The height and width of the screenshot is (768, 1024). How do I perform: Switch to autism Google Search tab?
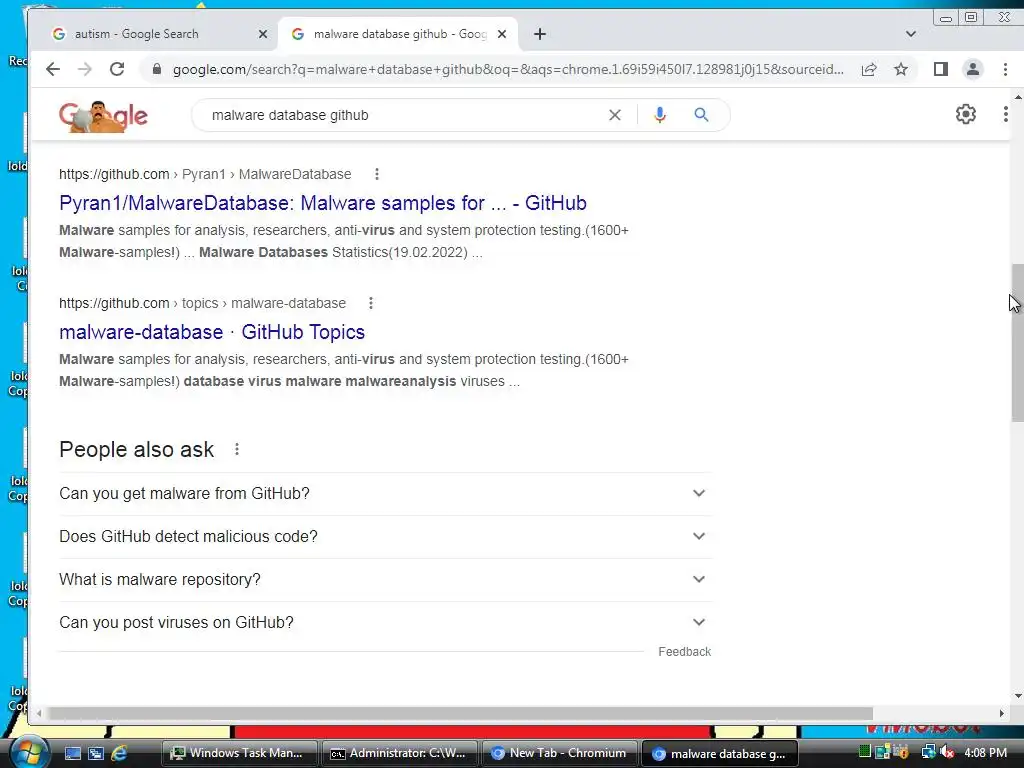pyautogui.click(x=157, y=34)
